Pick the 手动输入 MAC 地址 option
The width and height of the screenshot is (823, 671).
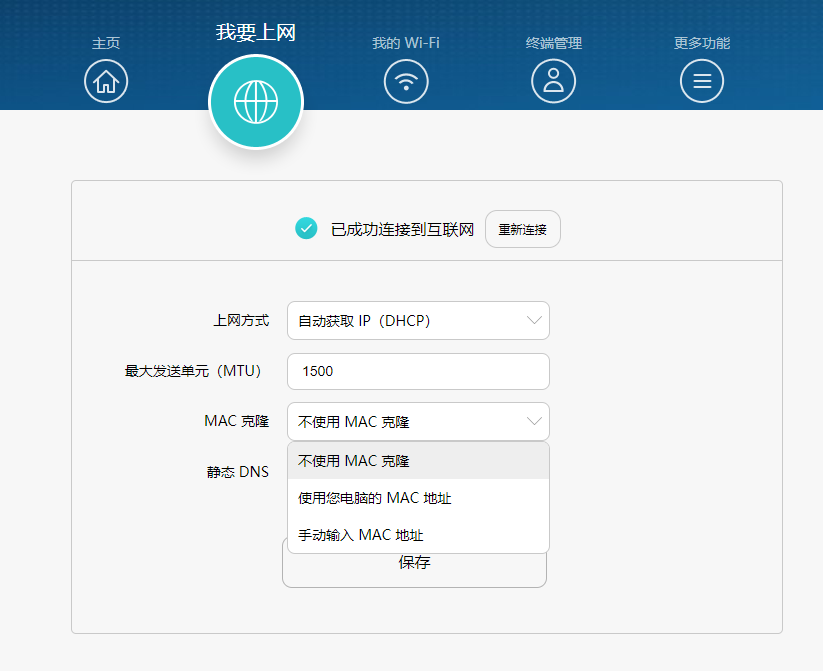click(418, 535)
